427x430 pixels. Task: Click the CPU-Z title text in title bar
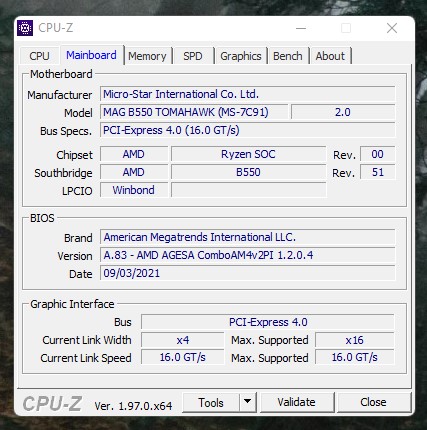(x=56, y=28)
